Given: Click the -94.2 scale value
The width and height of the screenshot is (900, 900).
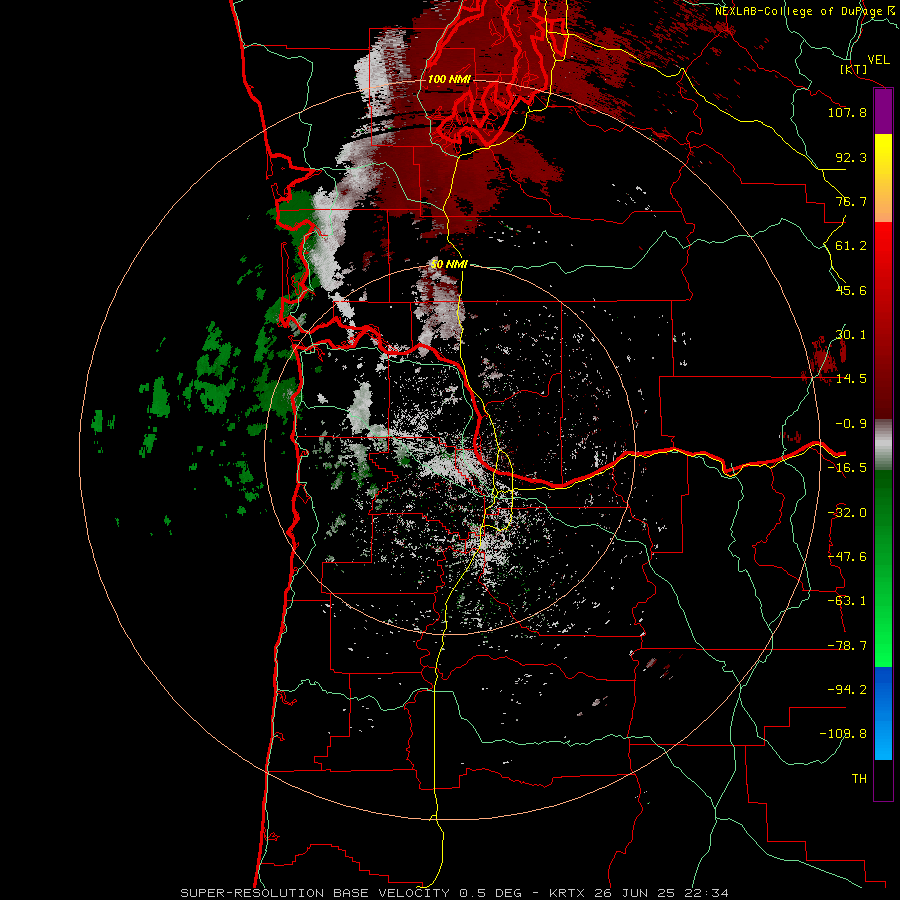Looking at the screenshot, I should (847, 689).
